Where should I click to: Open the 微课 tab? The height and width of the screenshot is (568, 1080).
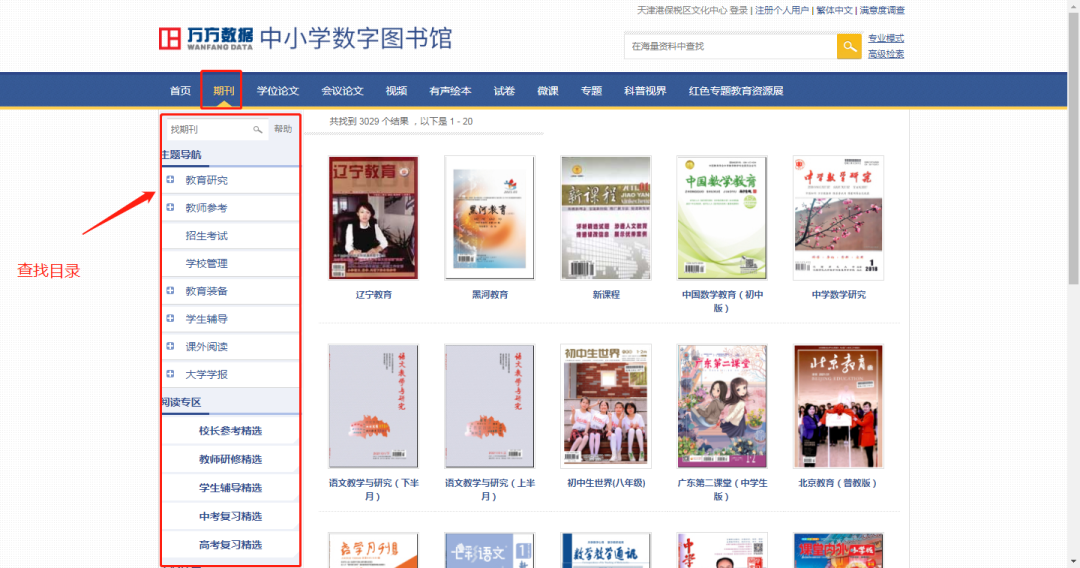(x=548, y=91)
